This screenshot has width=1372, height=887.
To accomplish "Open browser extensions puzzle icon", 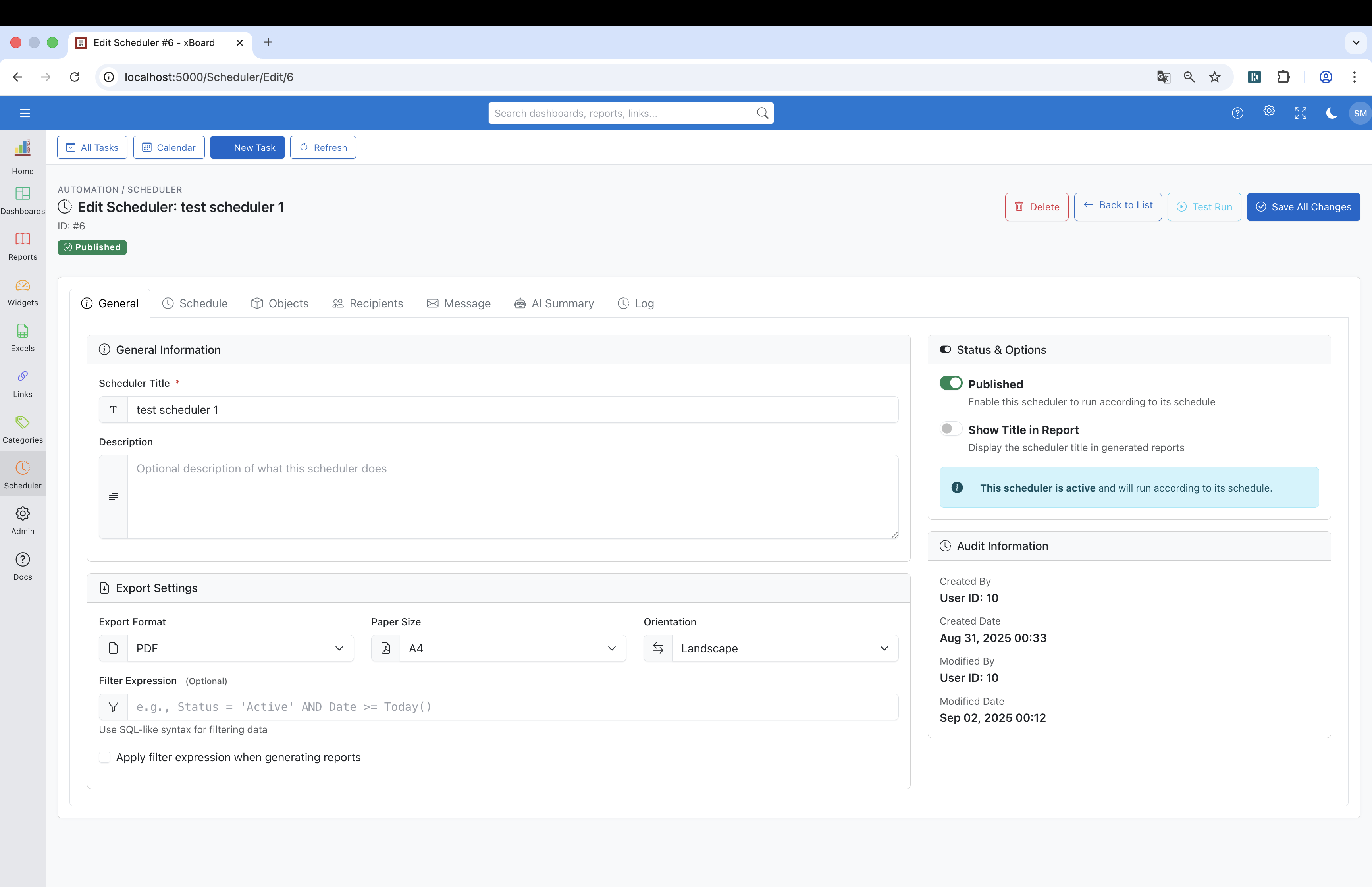I will click(1283, 77).
